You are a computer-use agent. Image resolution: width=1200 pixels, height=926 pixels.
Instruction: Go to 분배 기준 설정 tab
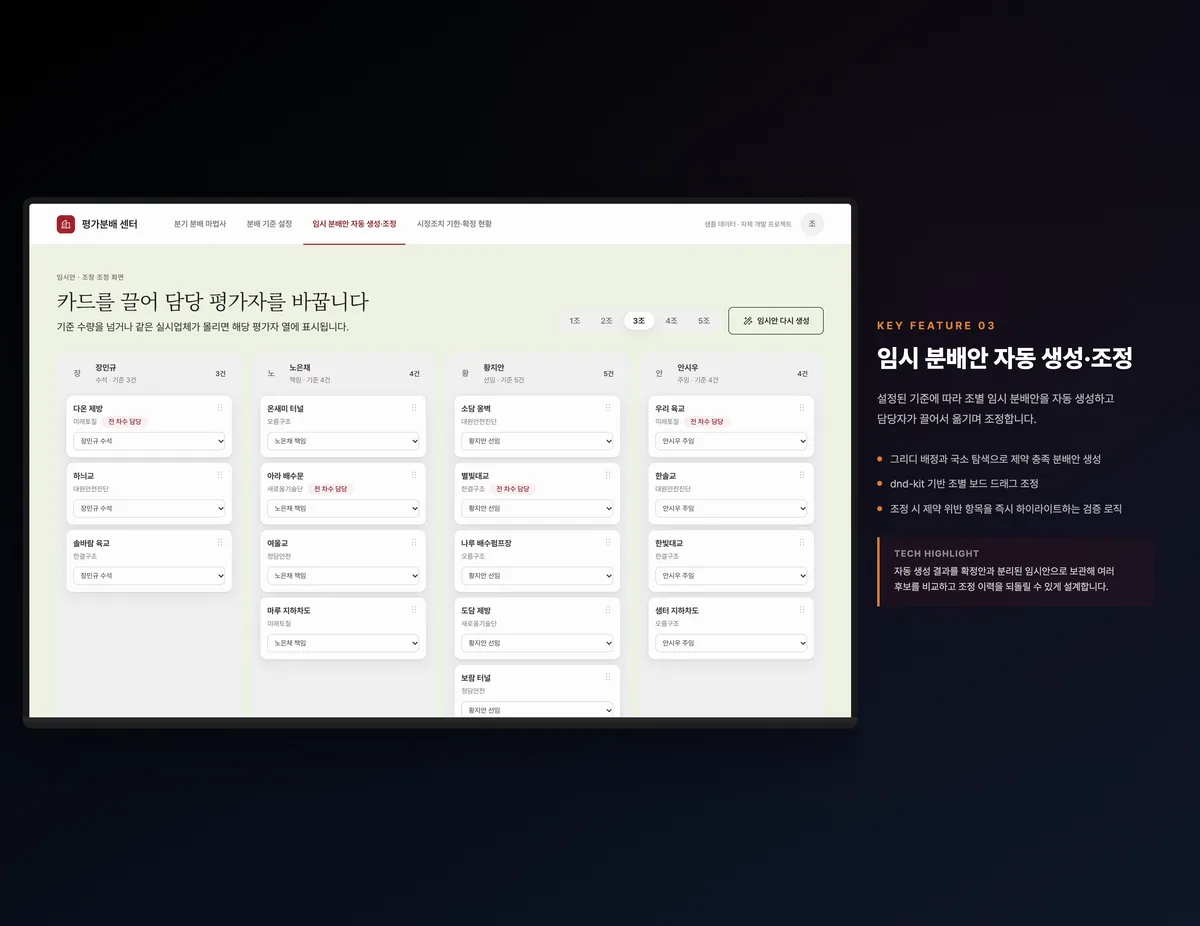pos(269,224)
